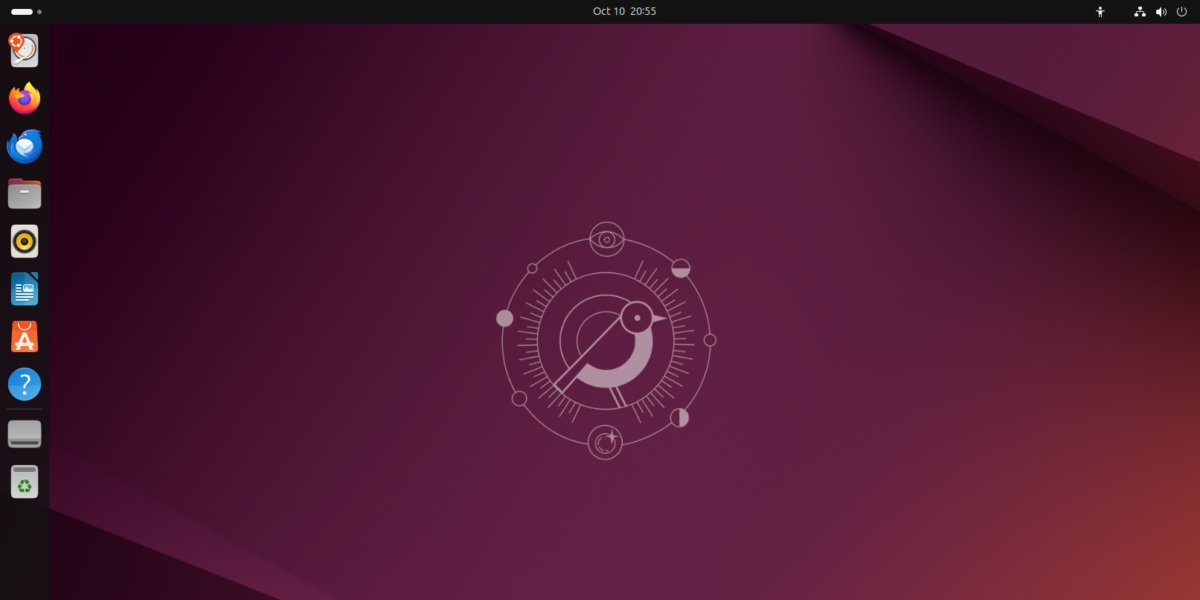The height and width of the screenshot is (600, 1200).
Task: Open the accessibility menu
Action: [x=1100, y=12]
